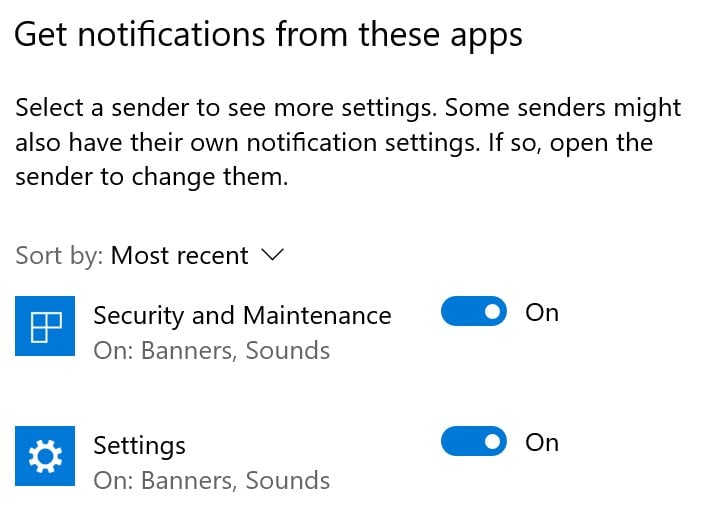Click the On label beside Security and Maintenance

coord(542,313)
